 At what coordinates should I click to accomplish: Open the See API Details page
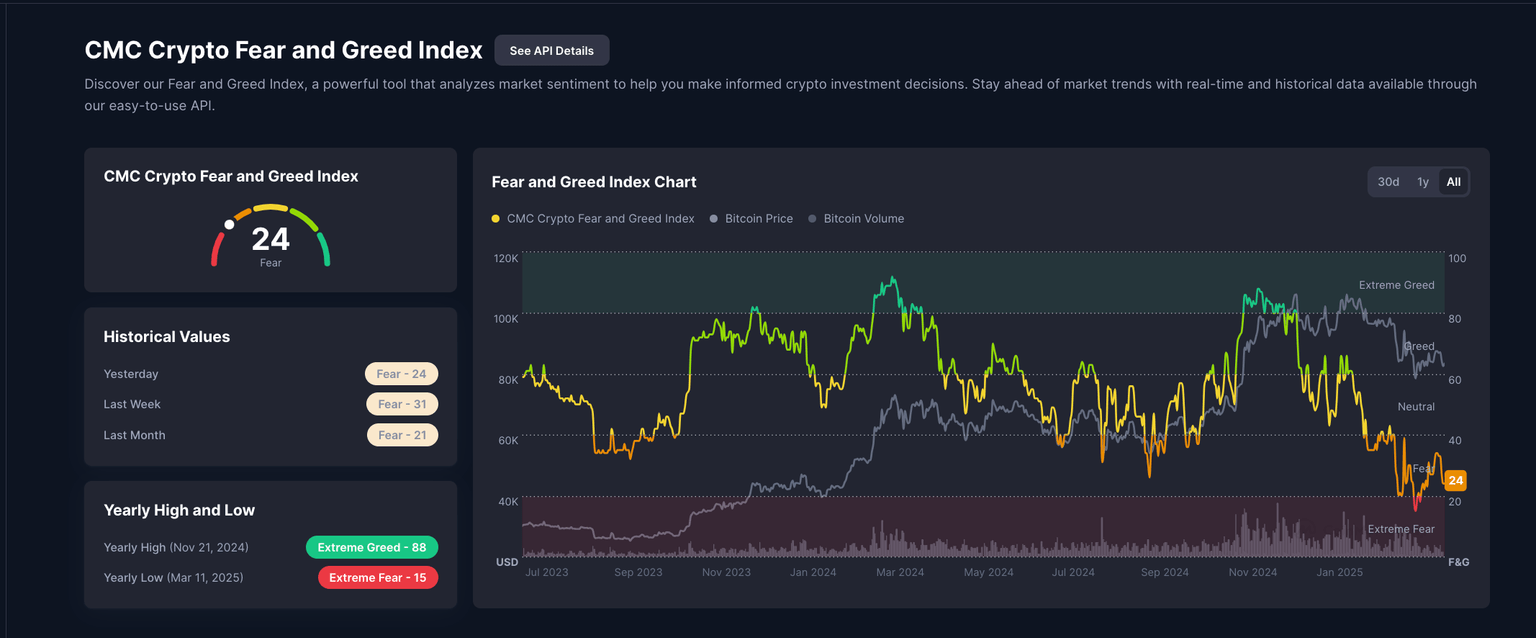point(551,50)
